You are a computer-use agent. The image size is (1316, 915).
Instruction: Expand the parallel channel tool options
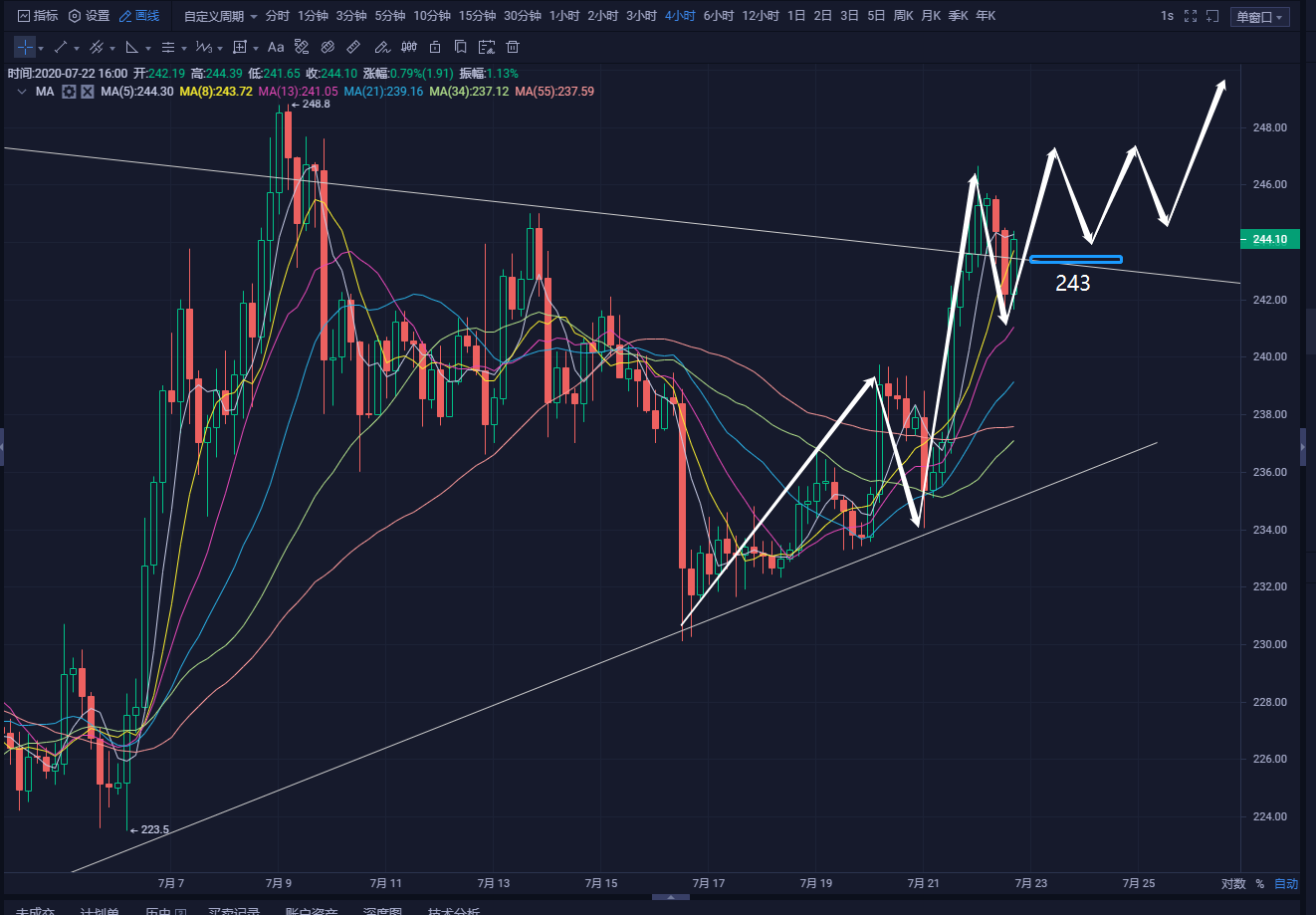[112, 48]
